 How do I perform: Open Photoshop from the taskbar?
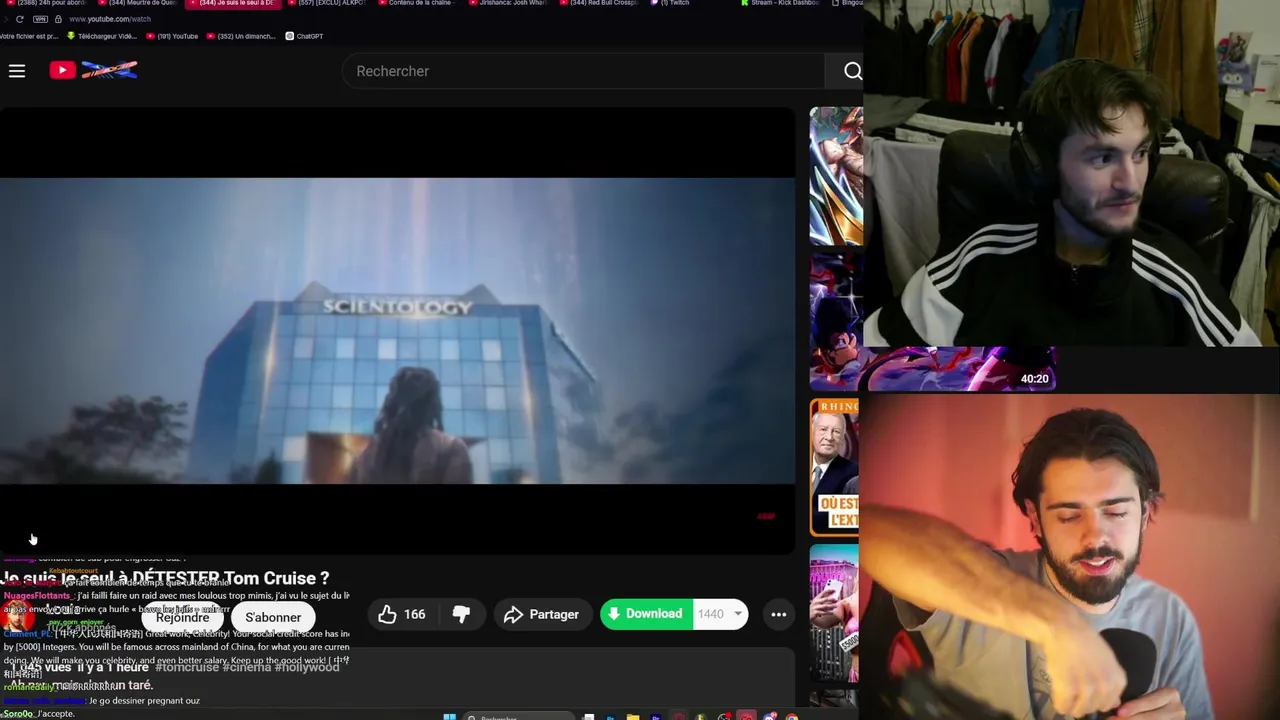[610, 716]
